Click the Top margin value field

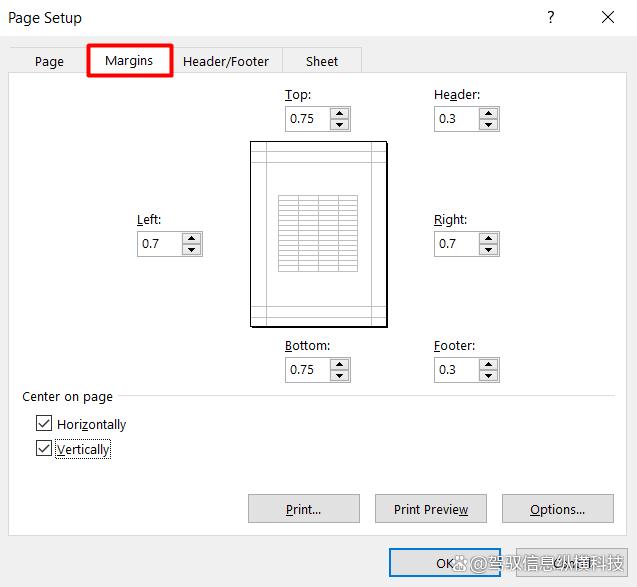pyautogui.click(x=308, y=119)
